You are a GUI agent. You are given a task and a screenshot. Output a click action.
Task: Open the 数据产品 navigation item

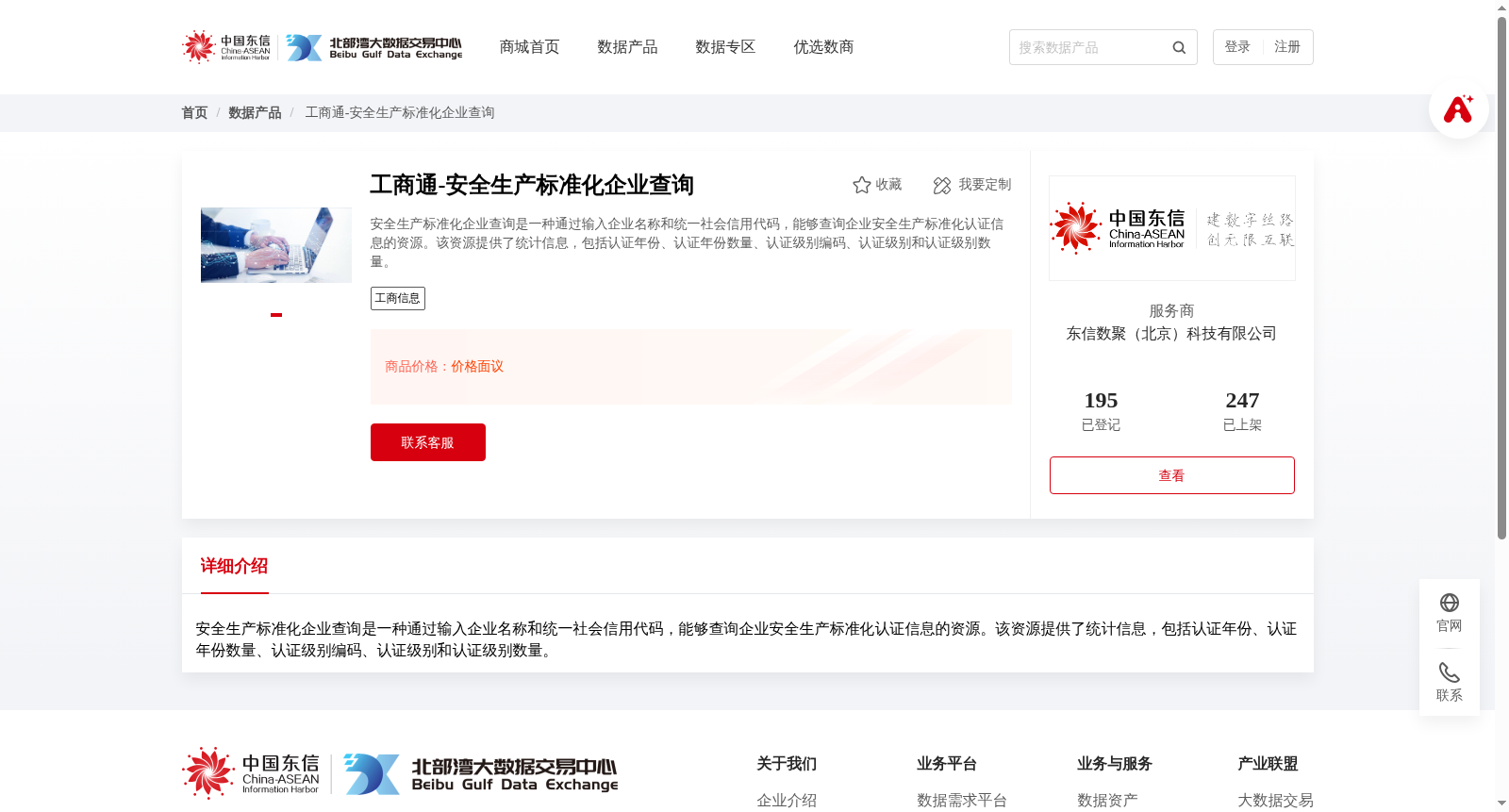627,47
